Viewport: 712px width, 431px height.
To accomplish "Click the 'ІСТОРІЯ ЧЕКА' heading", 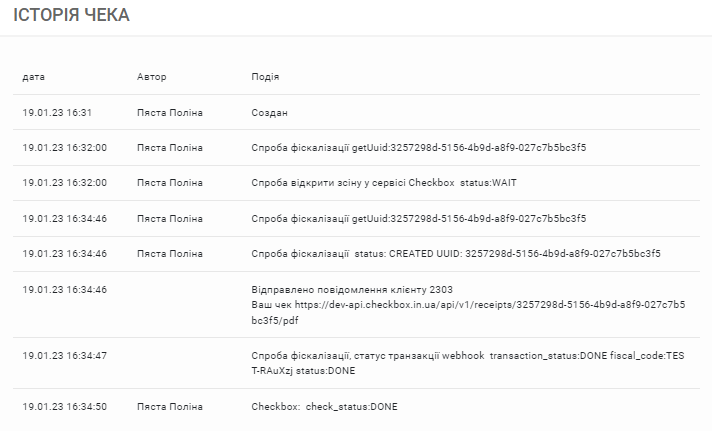I will click(x=71, y=15).
